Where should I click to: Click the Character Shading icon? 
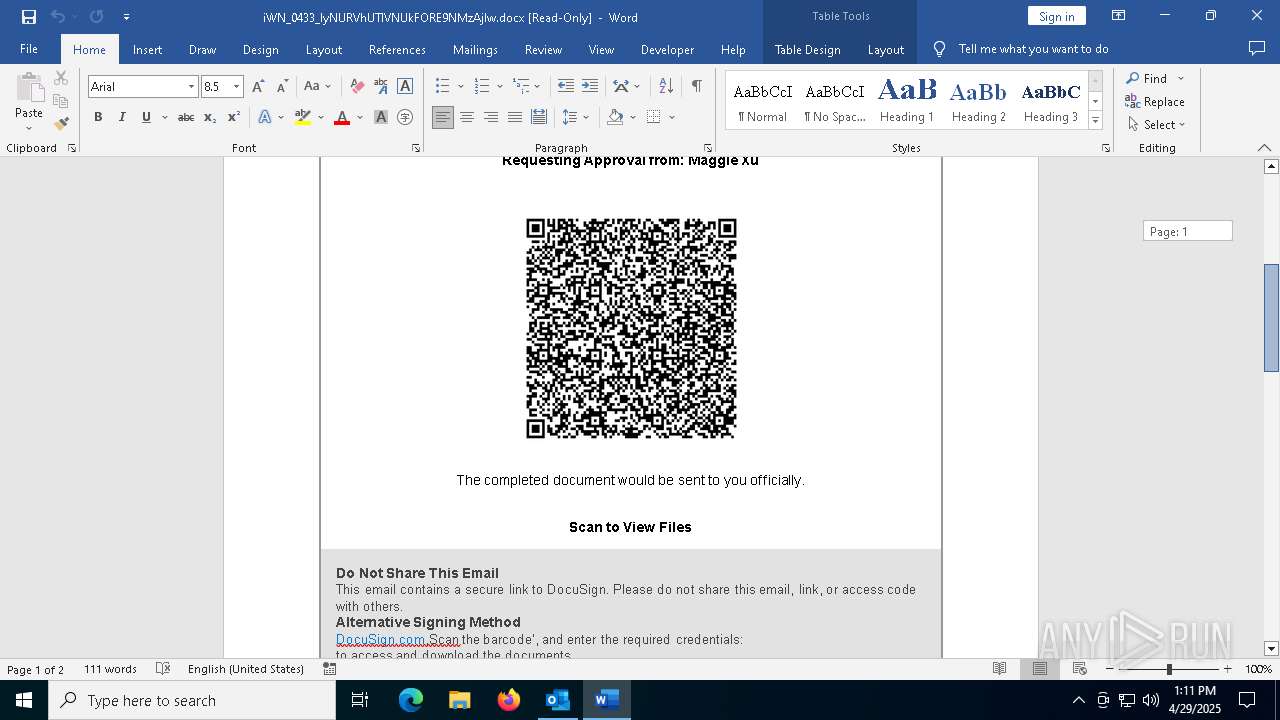click(x=381, y=117)
